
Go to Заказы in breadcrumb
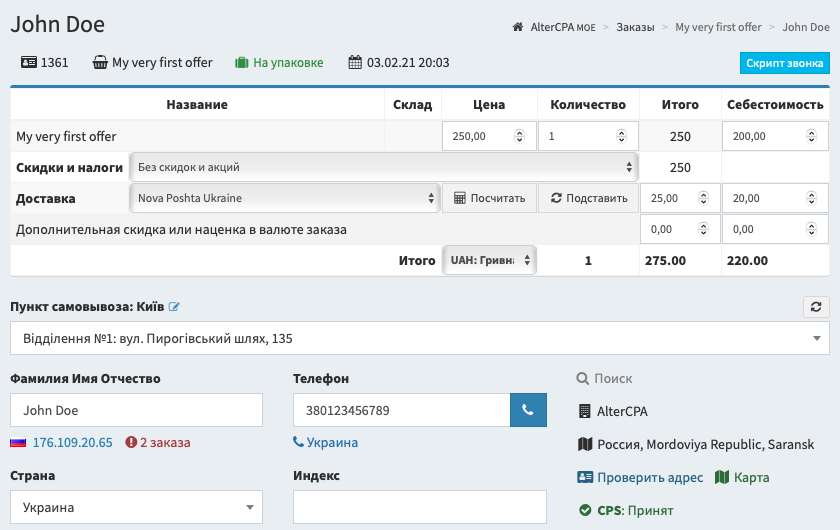click(x=635, y=27)
